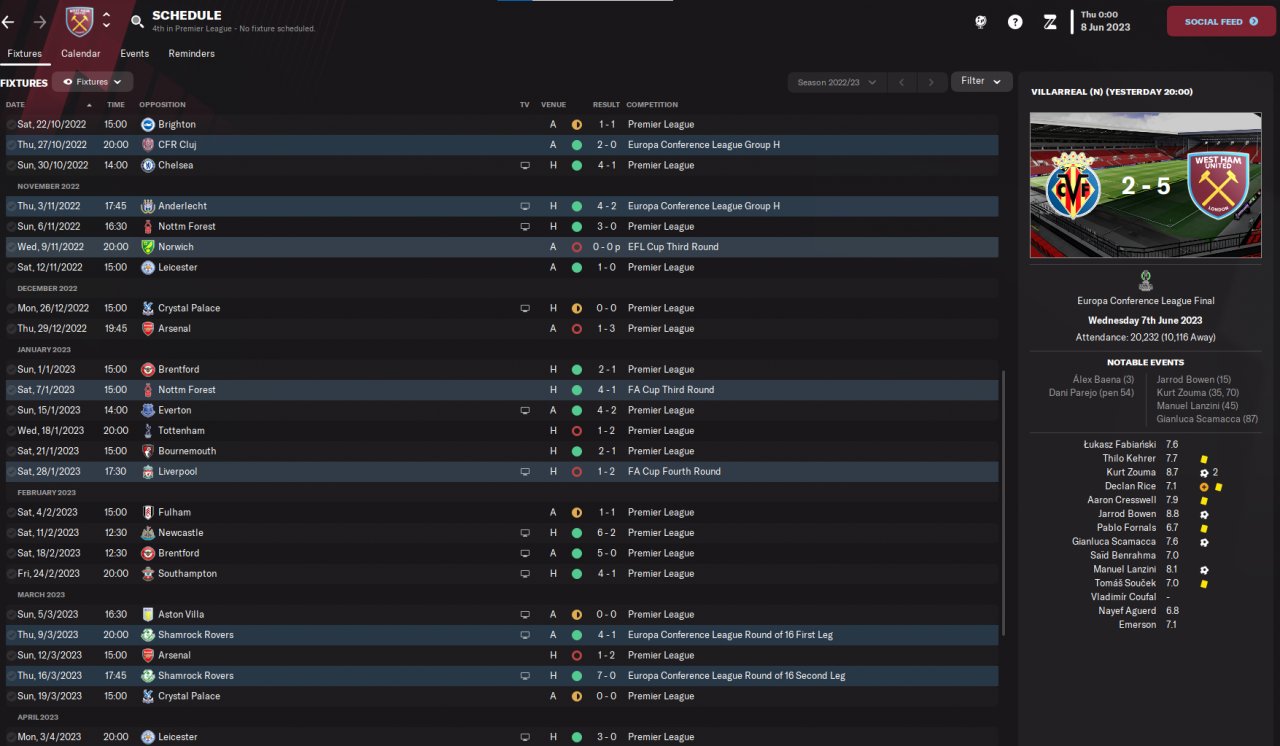This screenshot has width=1280, height=746.
Task: Open the search magnifier icon
Action: tap(137, 21)
